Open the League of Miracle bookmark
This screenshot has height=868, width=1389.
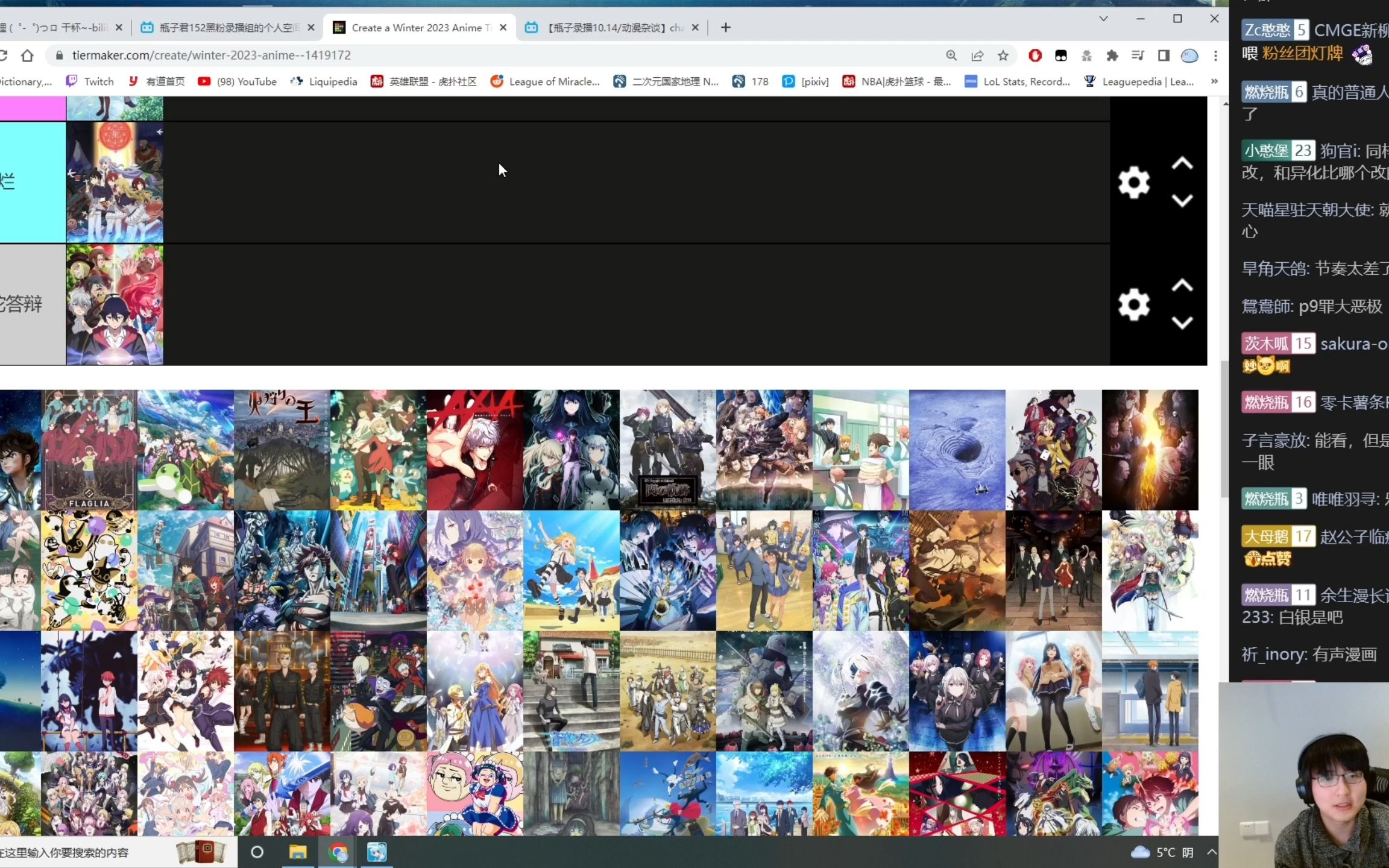(x=545, y=81)
